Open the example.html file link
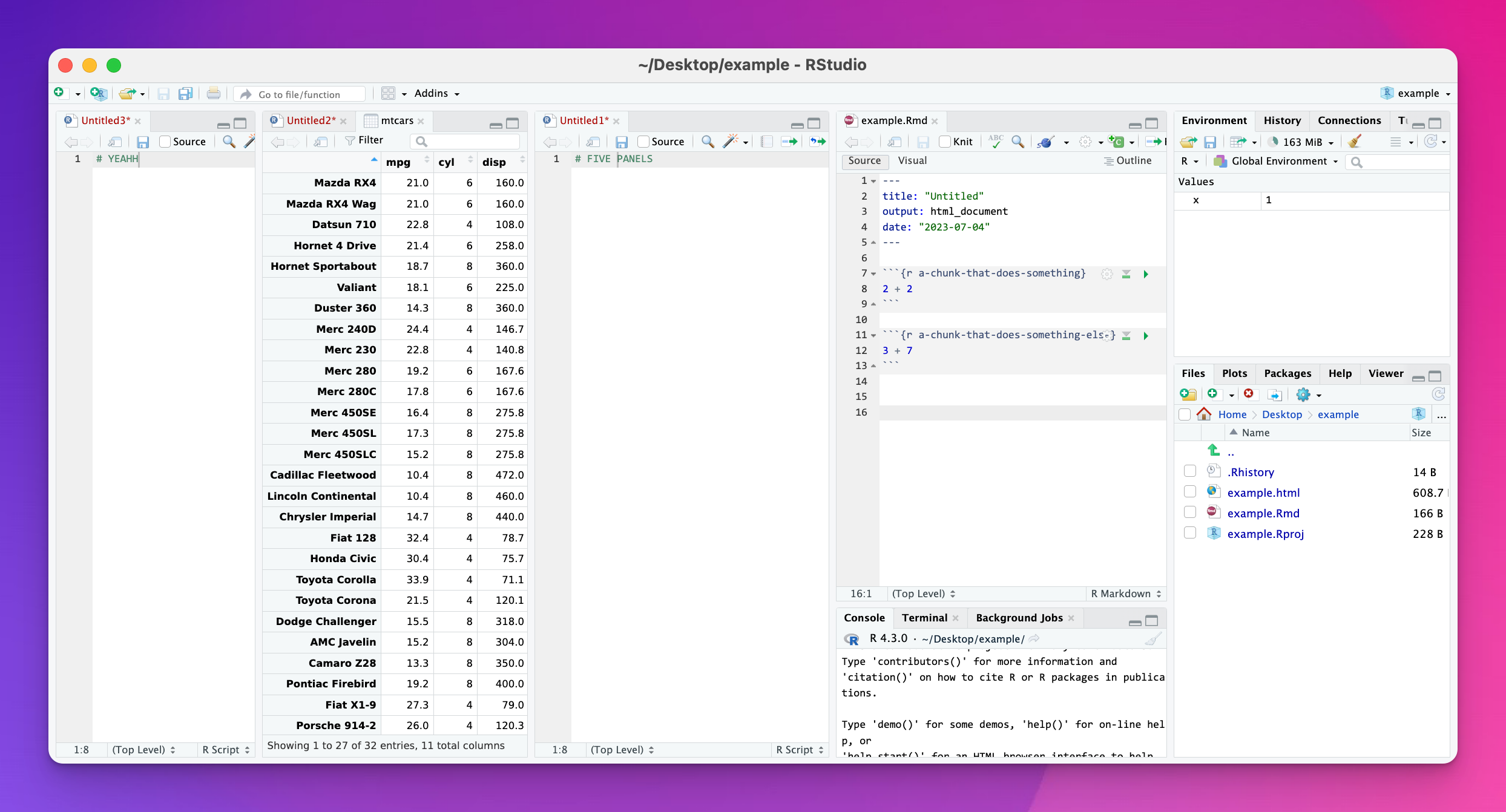Viewport: 1506px width, 812px height. (1263, 493)
